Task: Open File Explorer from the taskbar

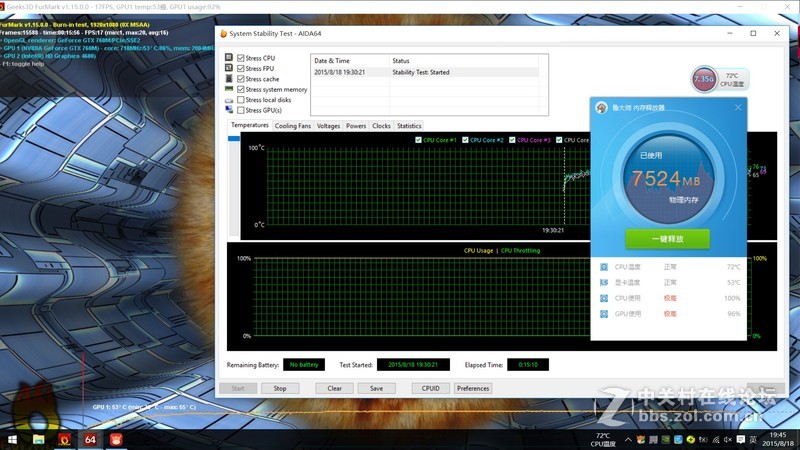Action: tap(38, 438)
